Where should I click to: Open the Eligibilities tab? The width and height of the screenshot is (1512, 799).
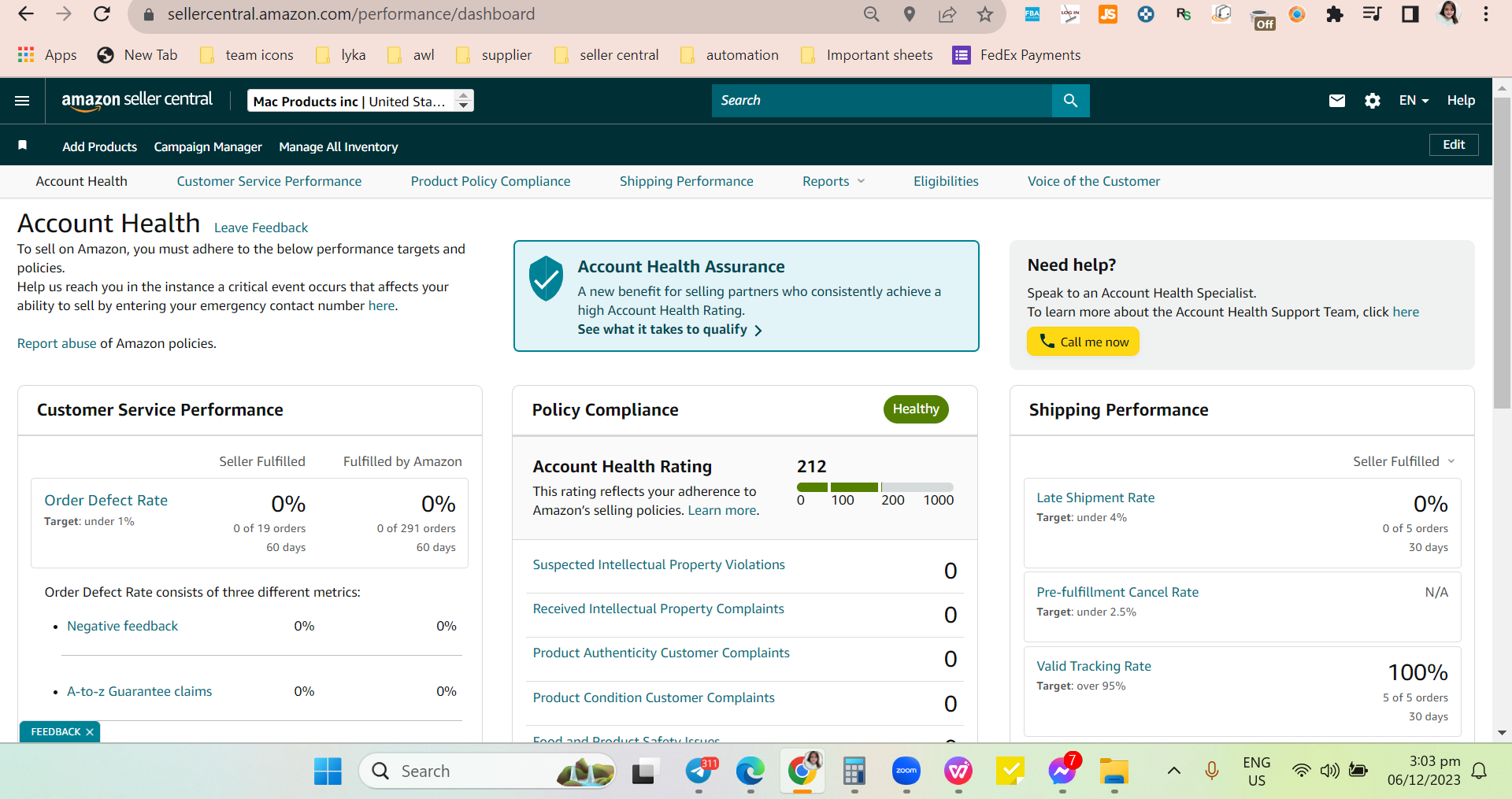[x=946, y=181]
